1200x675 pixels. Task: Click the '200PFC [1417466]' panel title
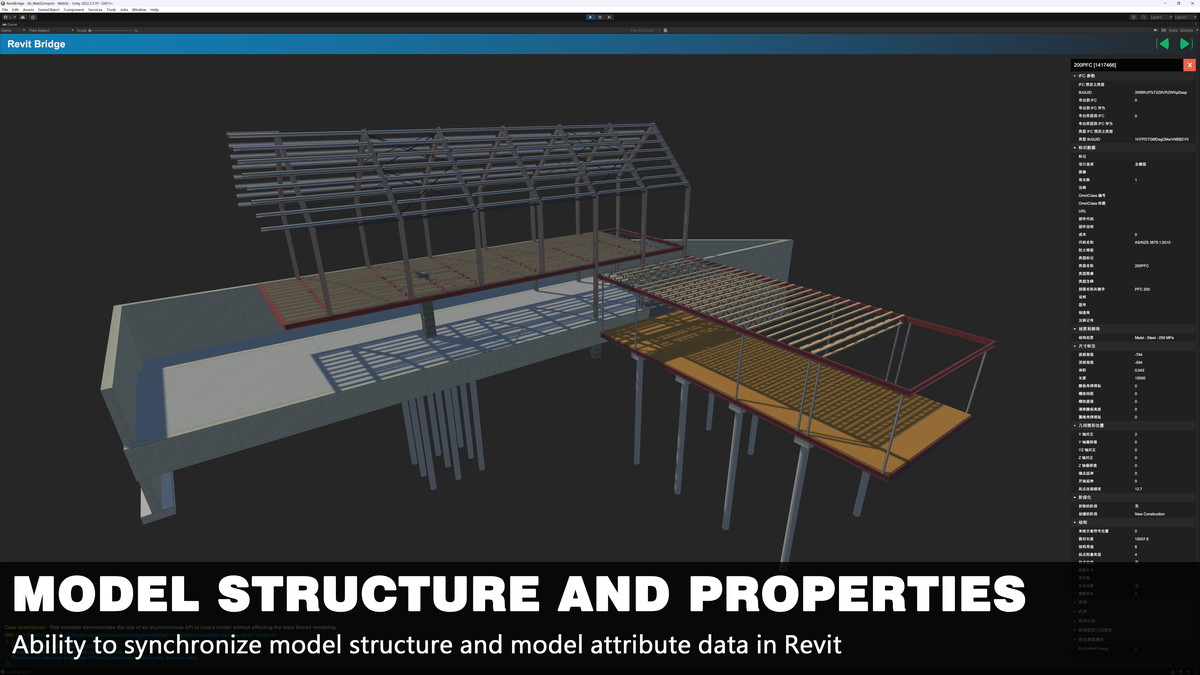[x=1095, y=65]
